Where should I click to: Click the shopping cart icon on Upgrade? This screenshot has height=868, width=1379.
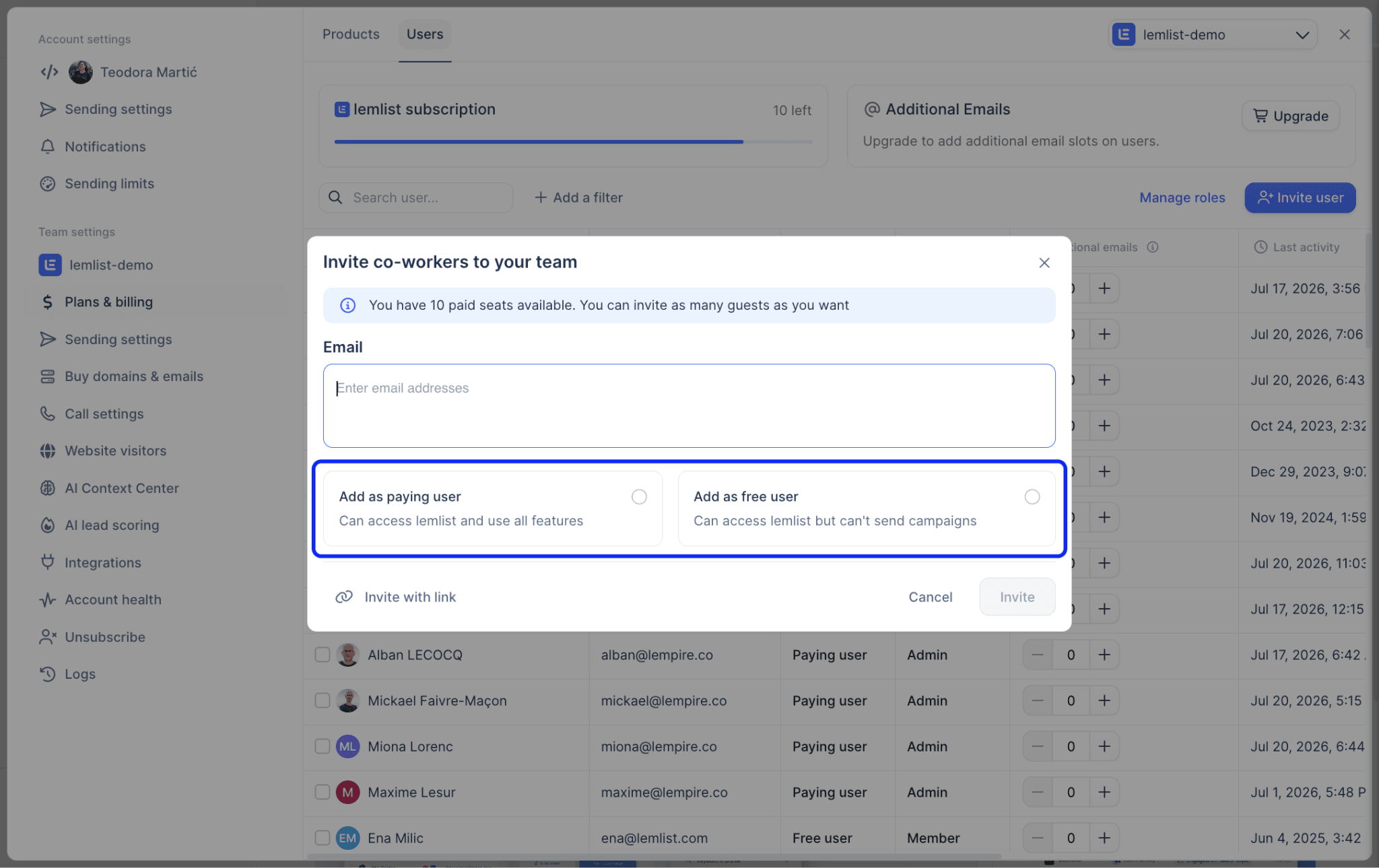tap(1260, 116)
